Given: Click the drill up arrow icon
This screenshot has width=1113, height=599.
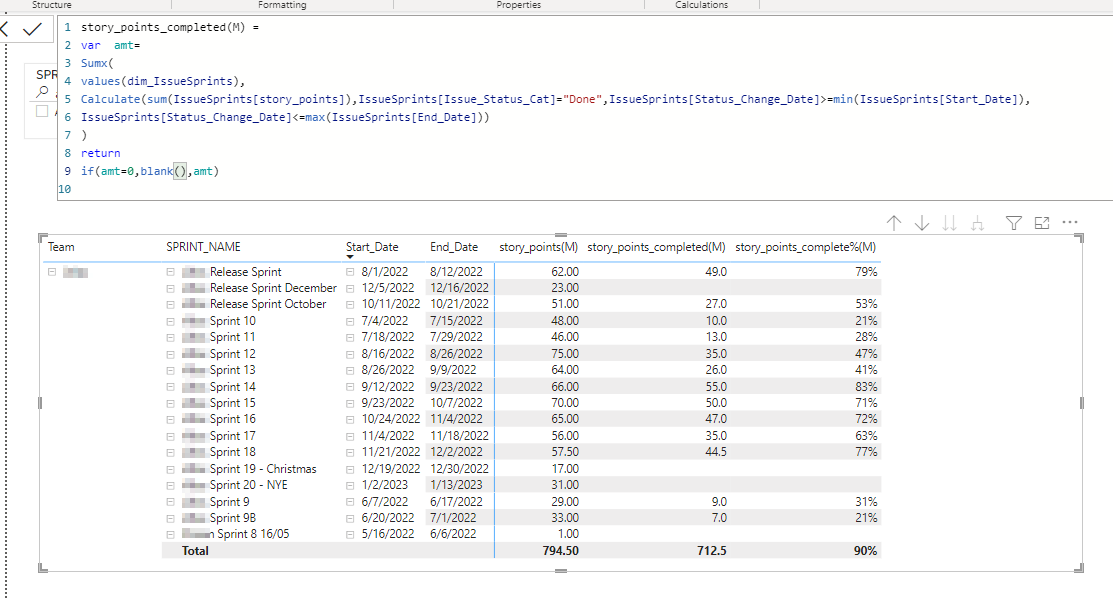Looking at the screenshot, I should click(x=894, y=224).
